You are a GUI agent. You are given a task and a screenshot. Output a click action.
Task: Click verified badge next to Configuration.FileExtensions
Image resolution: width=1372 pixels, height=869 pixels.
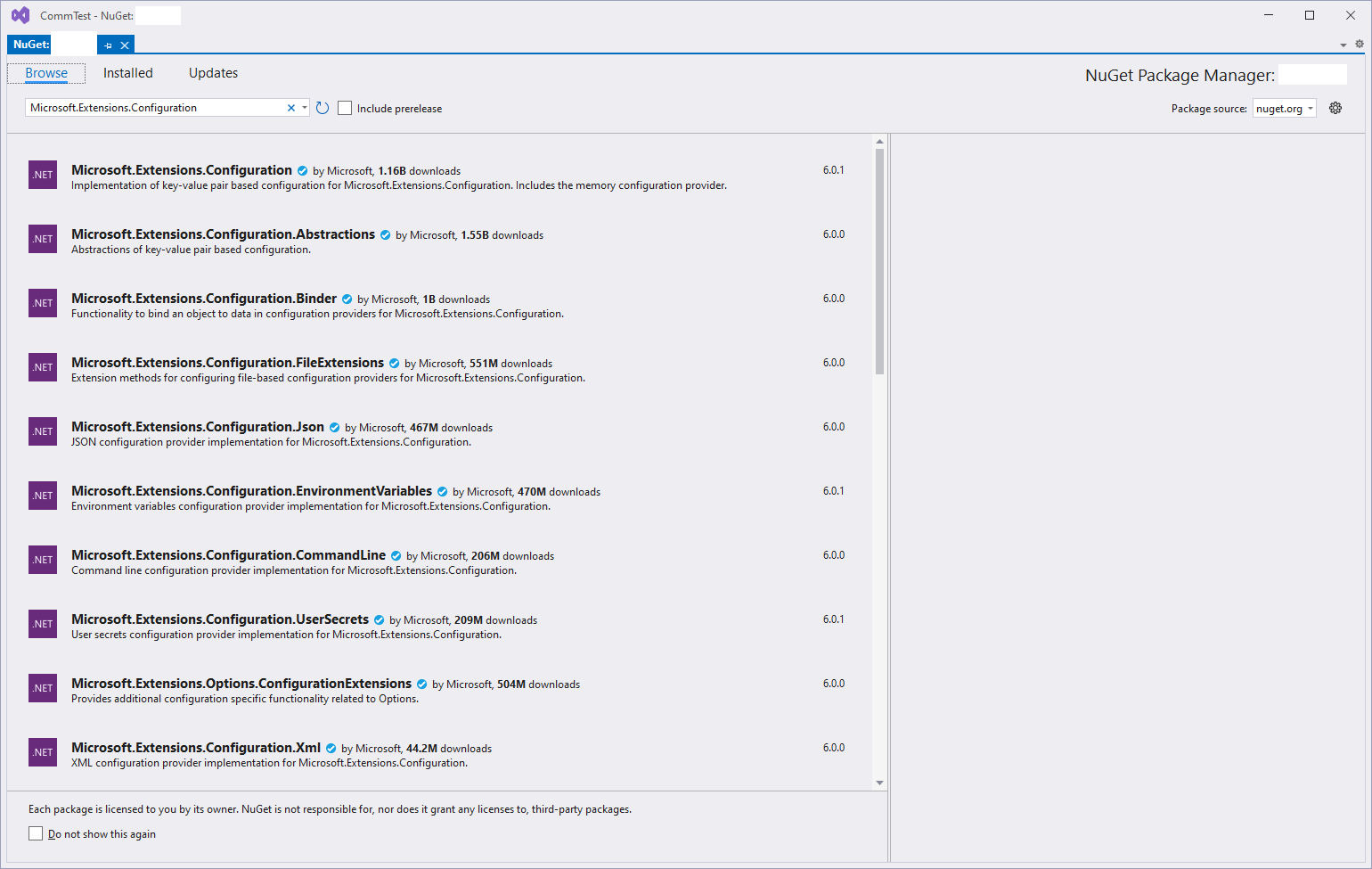point(395,364)
